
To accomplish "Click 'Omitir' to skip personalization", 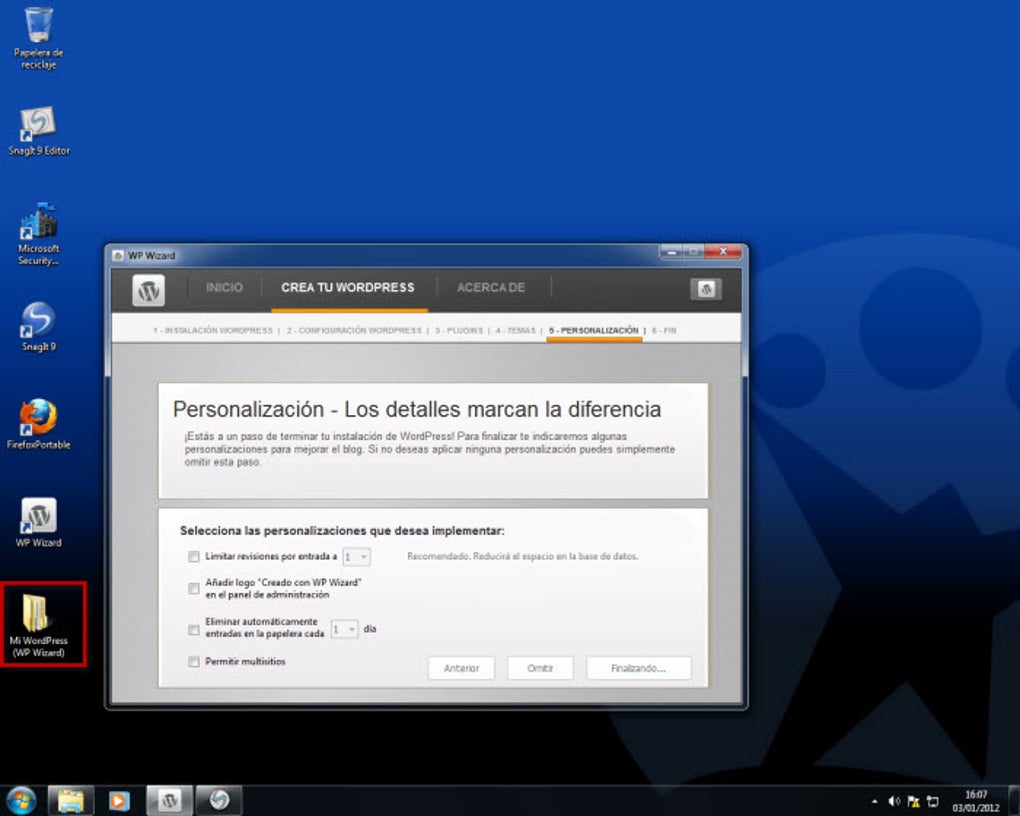I will point(539,667).
